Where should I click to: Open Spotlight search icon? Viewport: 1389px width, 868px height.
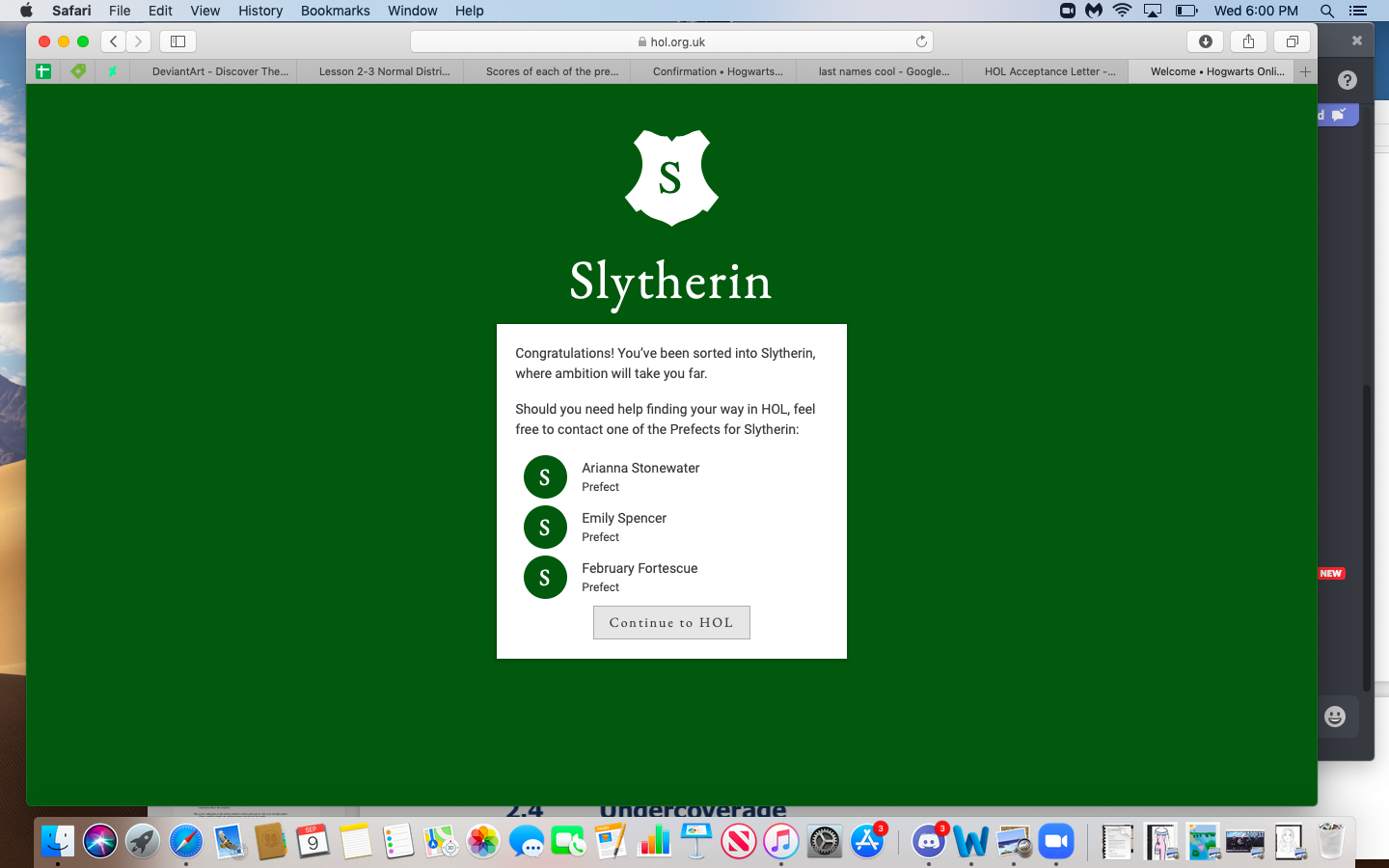[1327, 11]
